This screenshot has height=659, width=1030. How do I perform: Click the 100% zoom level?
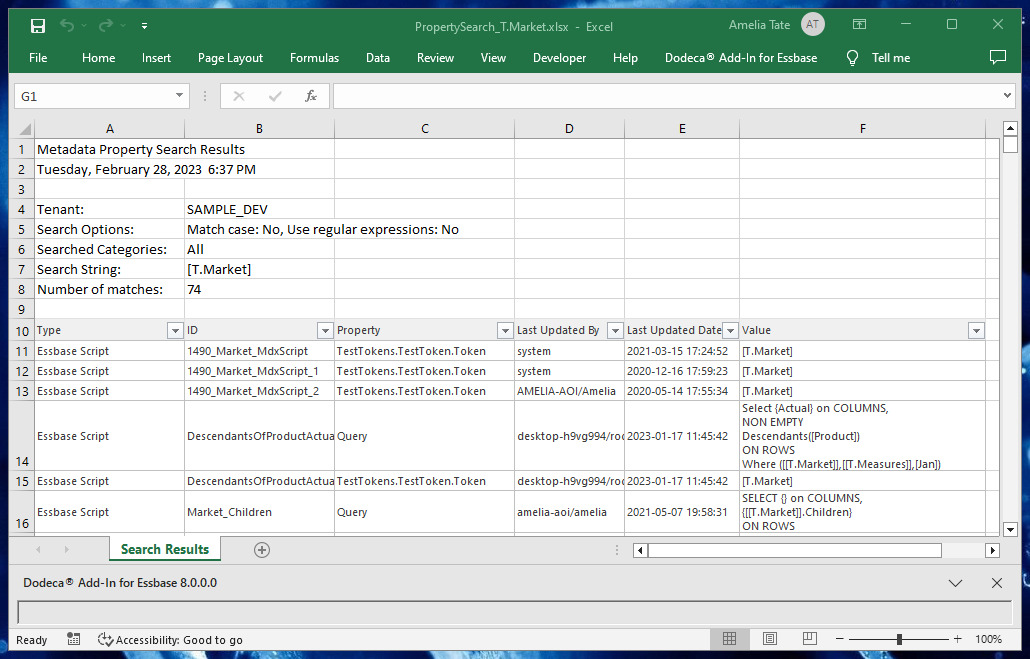pos(988,639)
